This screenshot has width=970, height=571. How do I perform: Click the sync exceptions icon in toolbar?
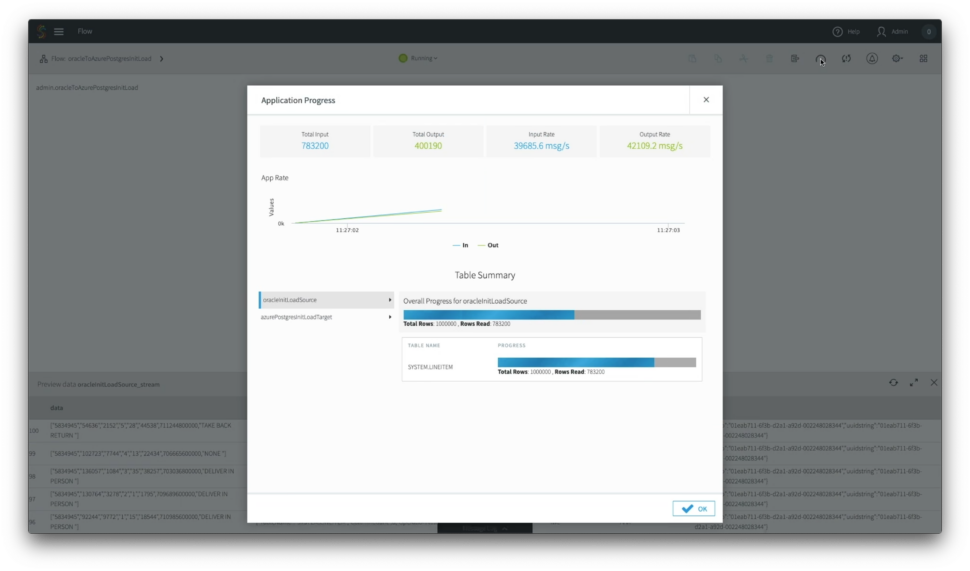846,59
